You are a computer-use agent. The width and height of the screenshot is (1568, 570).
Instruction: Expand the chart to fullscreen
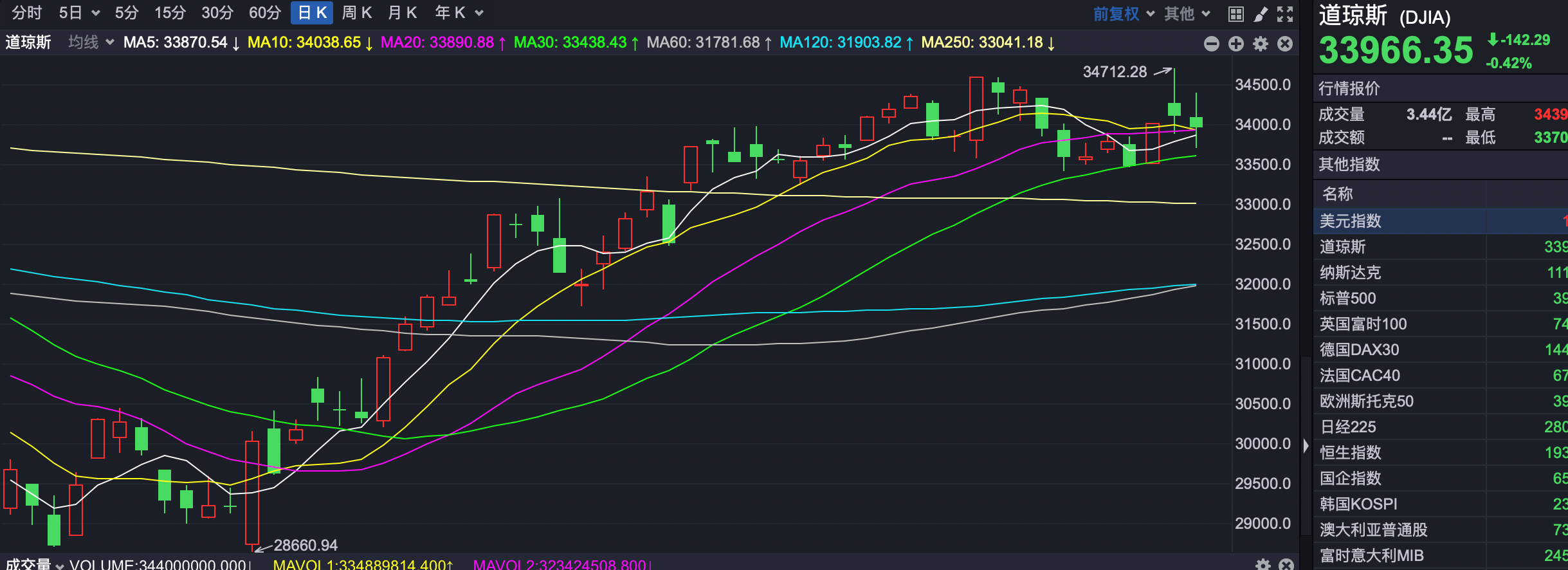point(1285,14)
